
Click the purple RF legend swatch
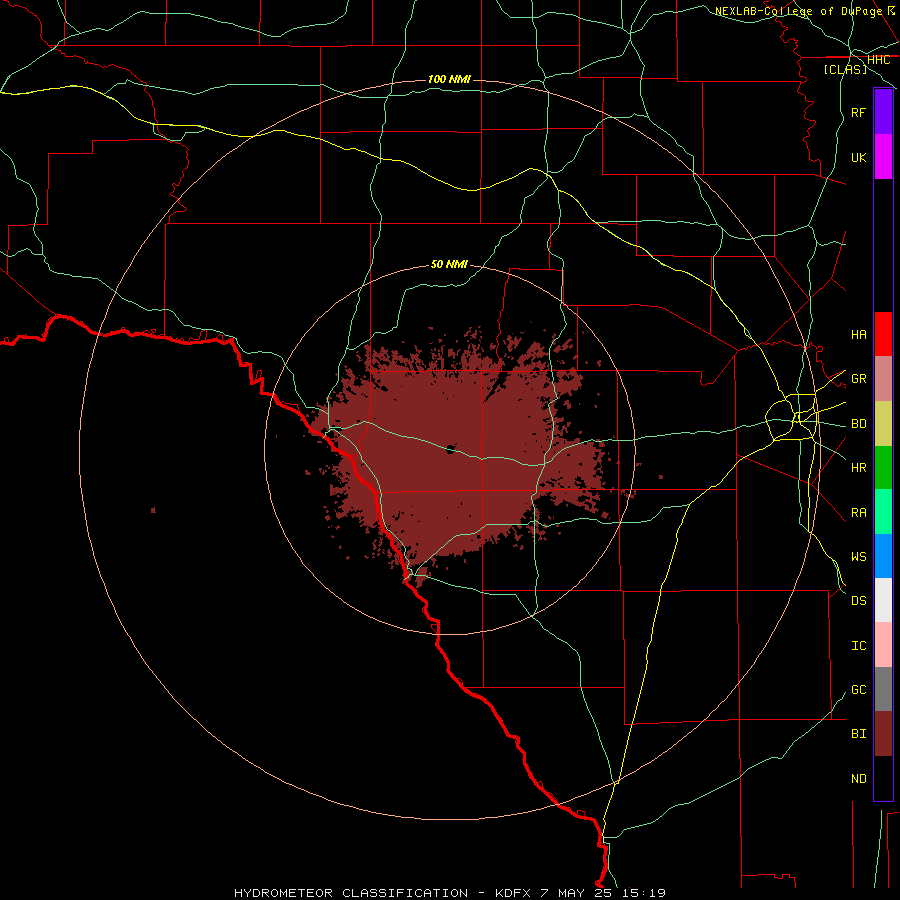pos(883,112)
